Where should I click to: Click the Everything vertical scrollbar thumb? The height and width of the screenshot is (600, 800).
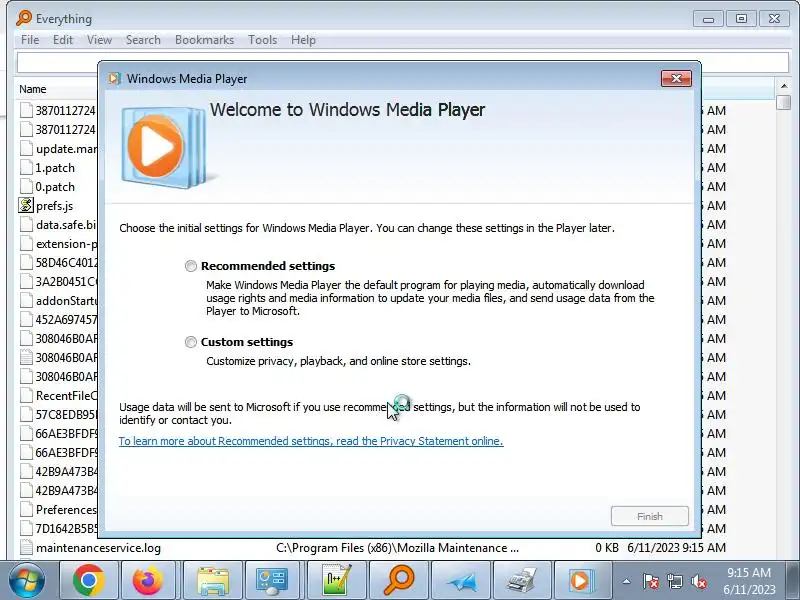point(784,102)
